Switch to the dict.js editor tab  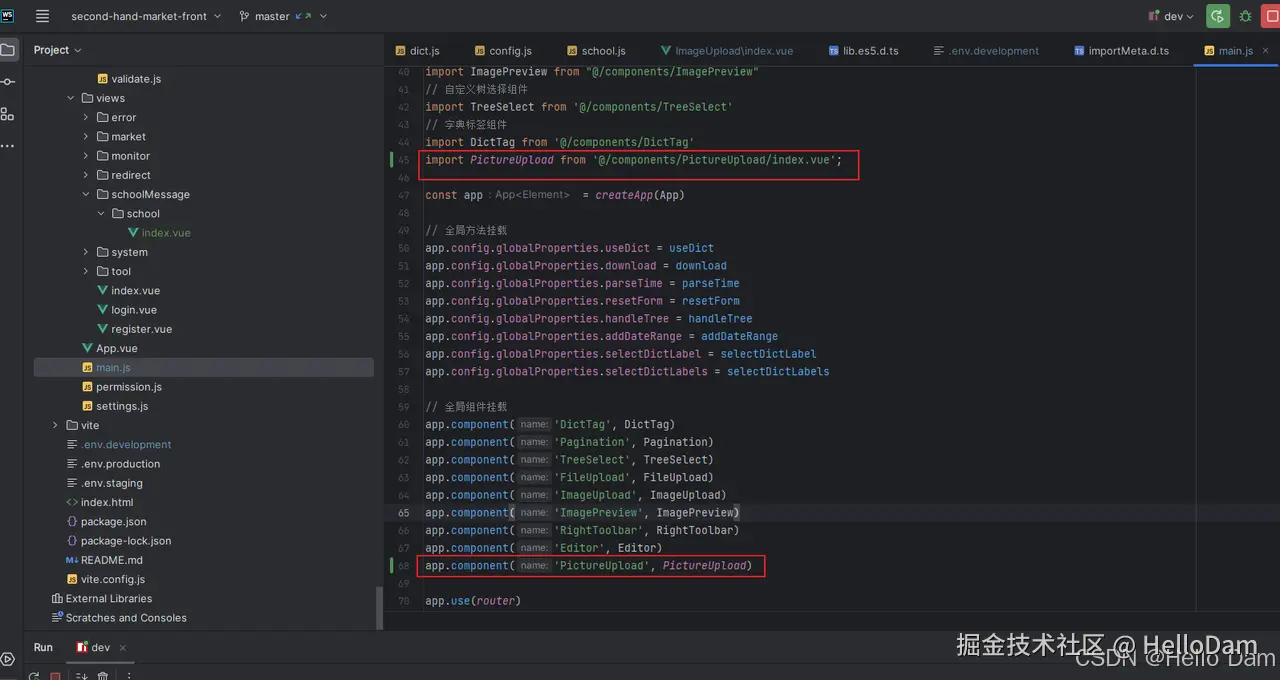[417, 50]
